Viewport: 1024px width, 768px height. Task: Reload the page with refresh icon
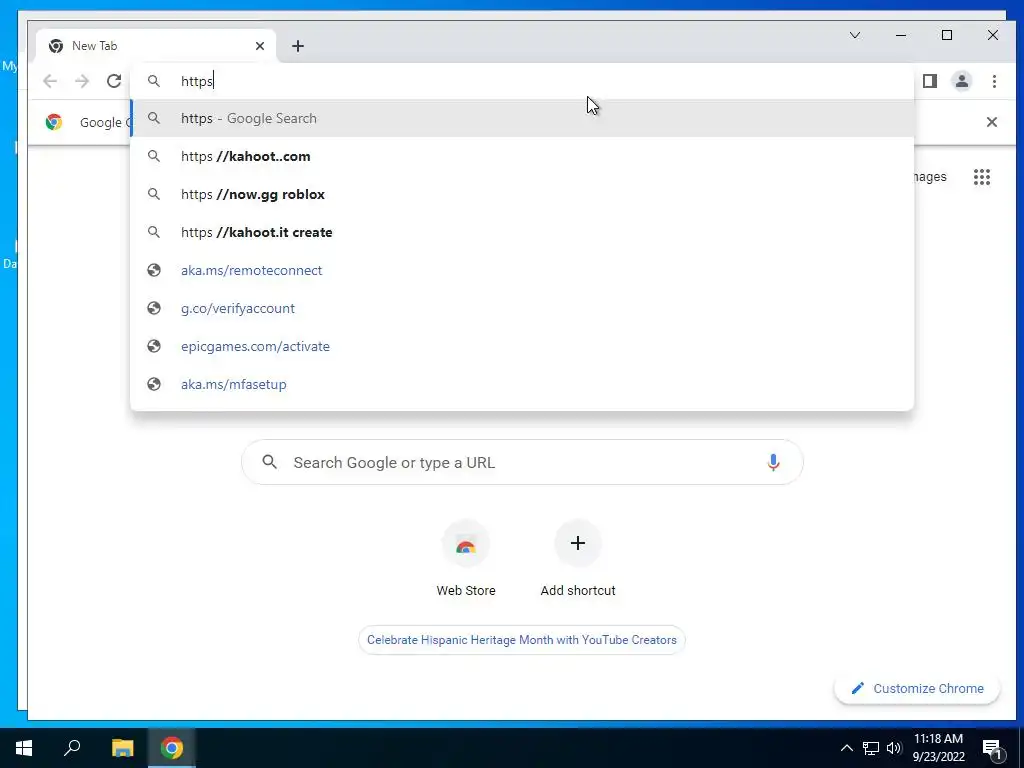[114, 81]
